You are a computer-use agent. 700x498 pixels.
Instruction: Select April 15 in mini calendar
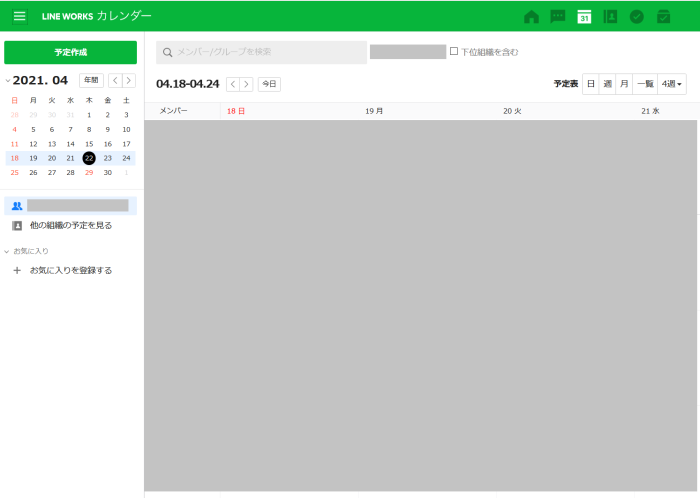point(89,144)
